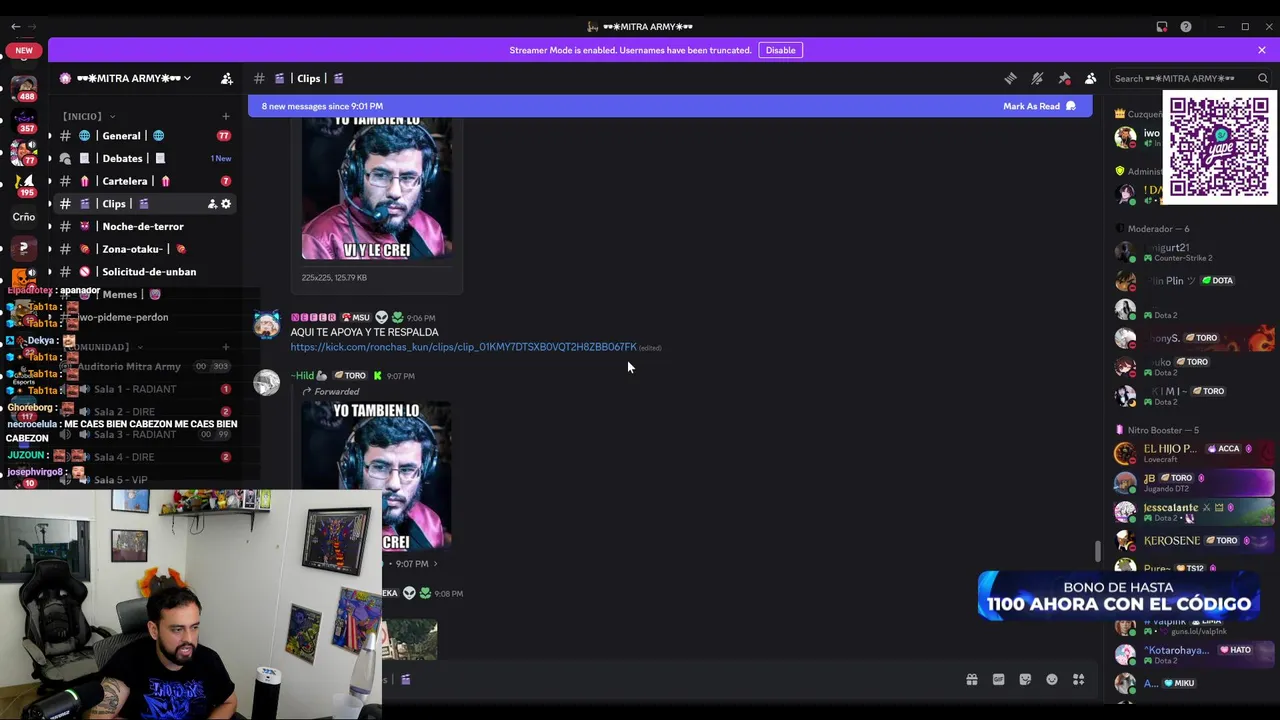Open the emoji picker icon

pyautogui.click(x=1052, y=680)
